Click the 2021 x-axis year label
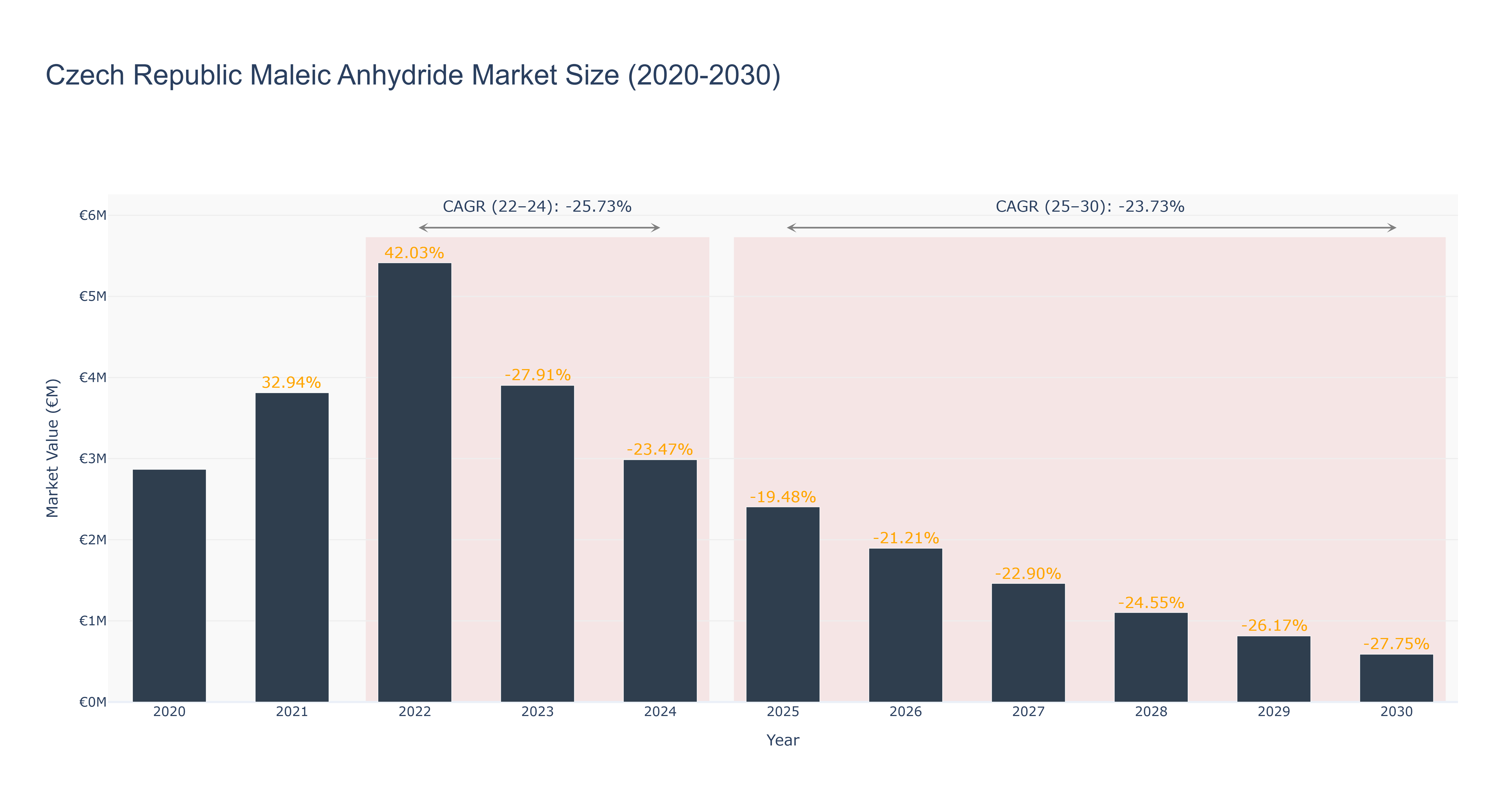 click(292, 712)
